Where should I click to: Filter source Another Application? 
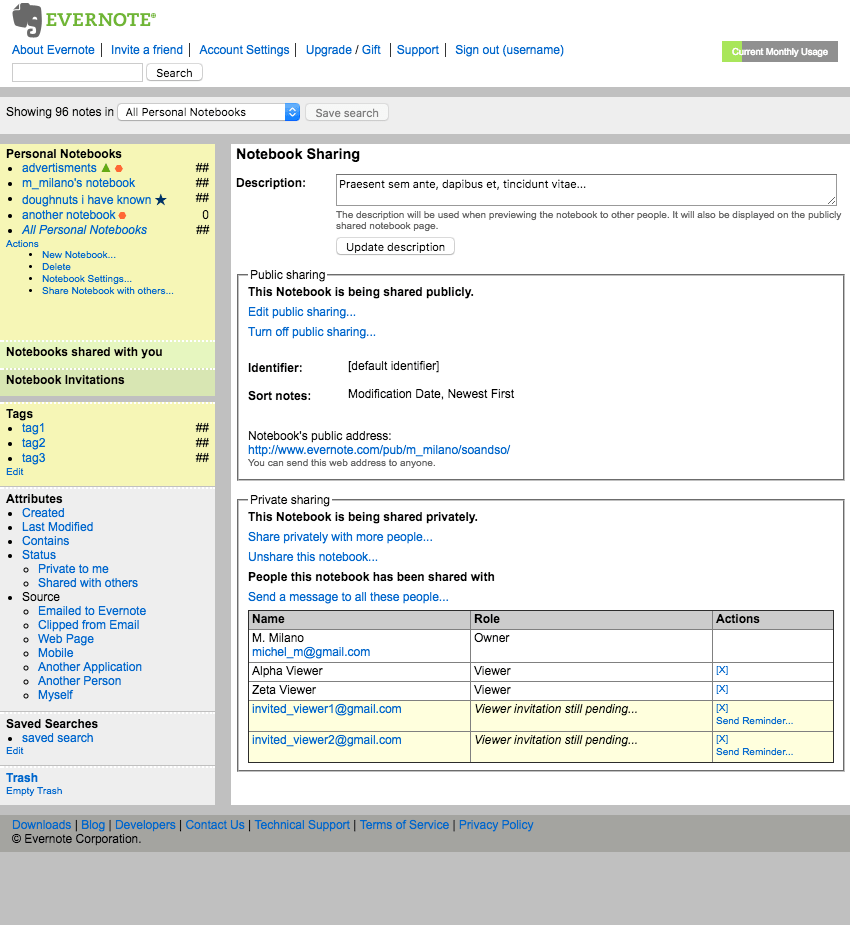90,667
